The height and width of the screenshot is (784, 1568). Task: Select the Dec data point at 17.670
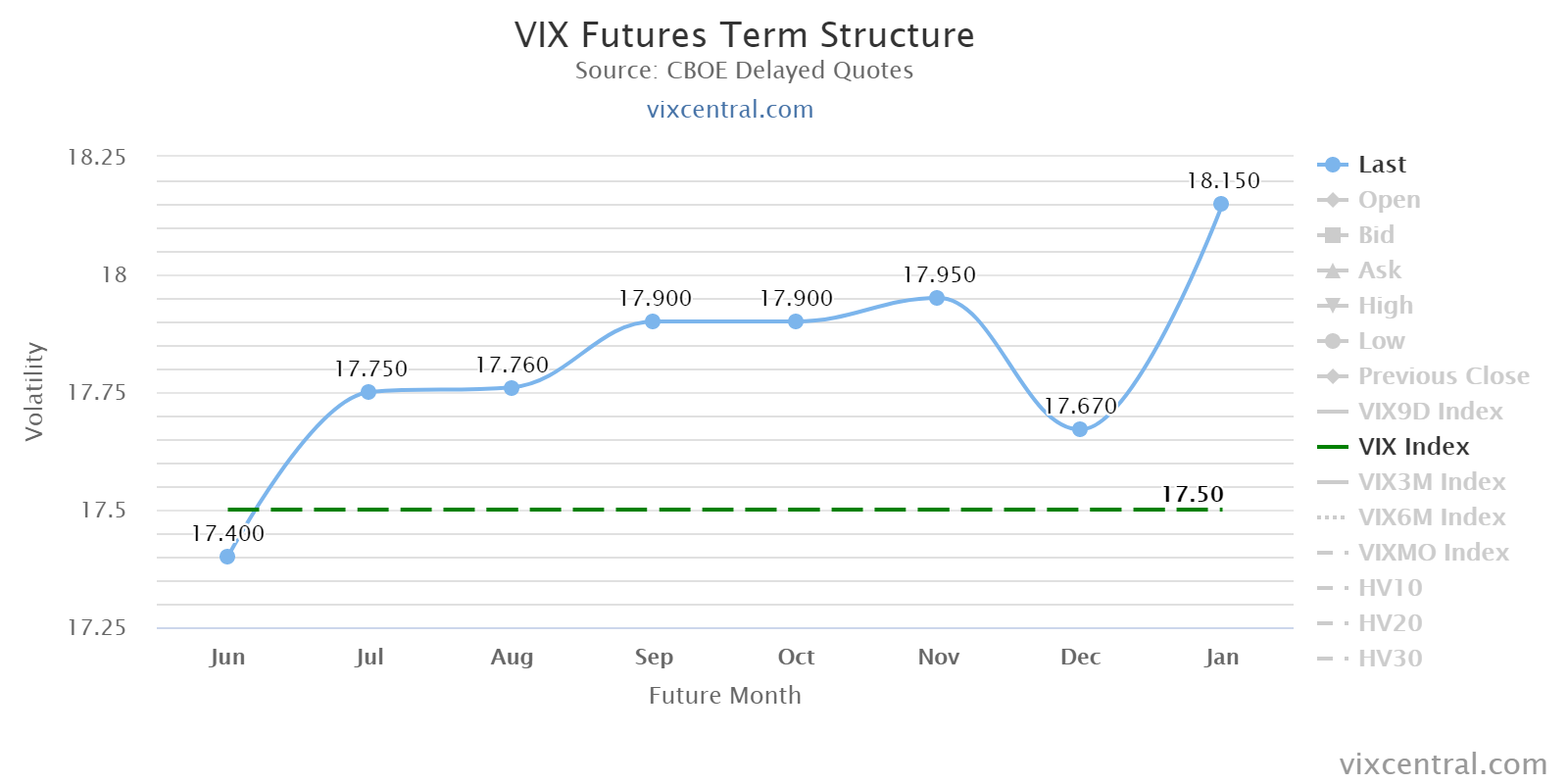coord(1080,429)
